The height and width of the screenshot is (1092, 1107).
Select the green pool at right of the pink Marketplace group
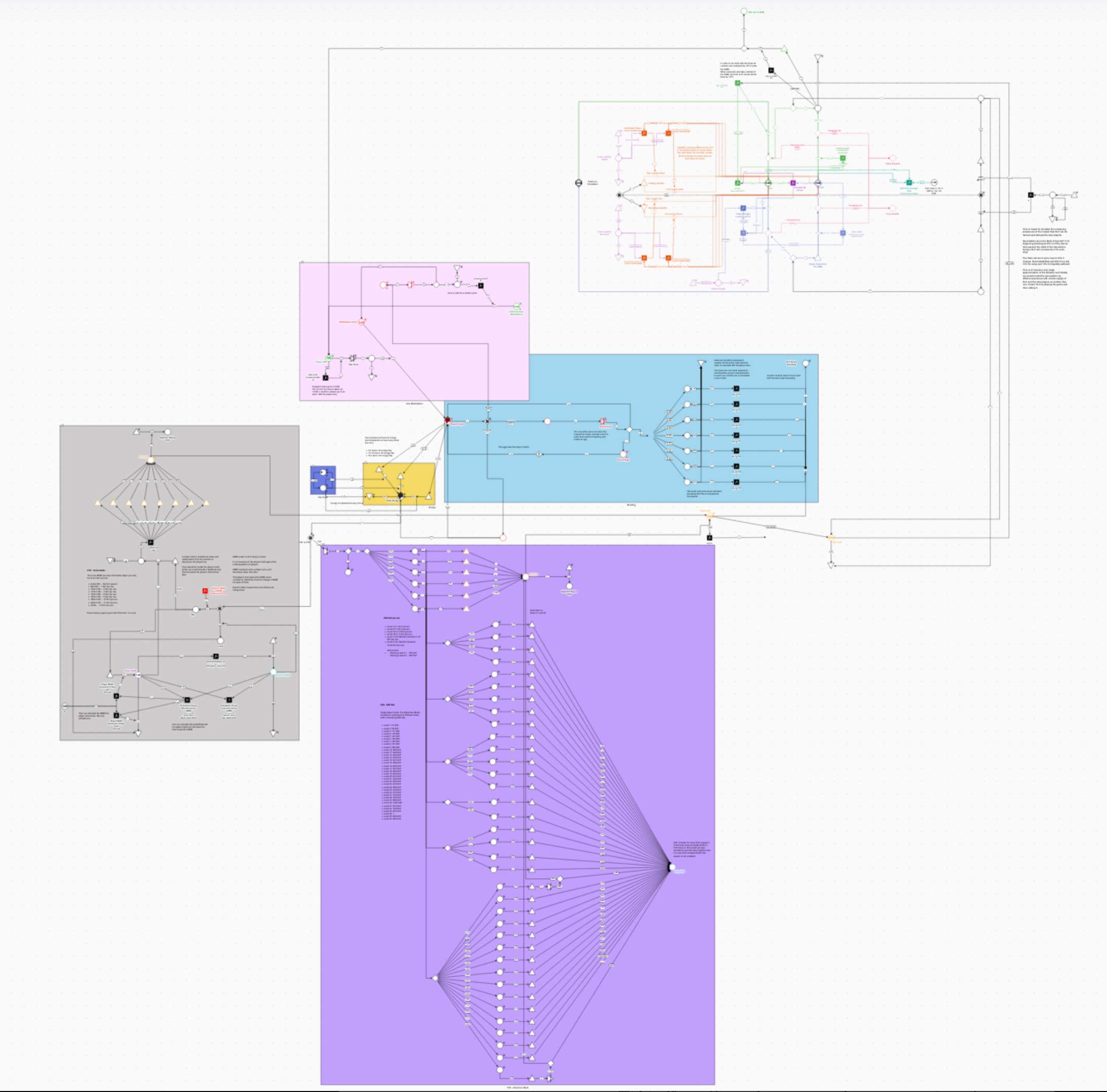(x=516, y=307)
